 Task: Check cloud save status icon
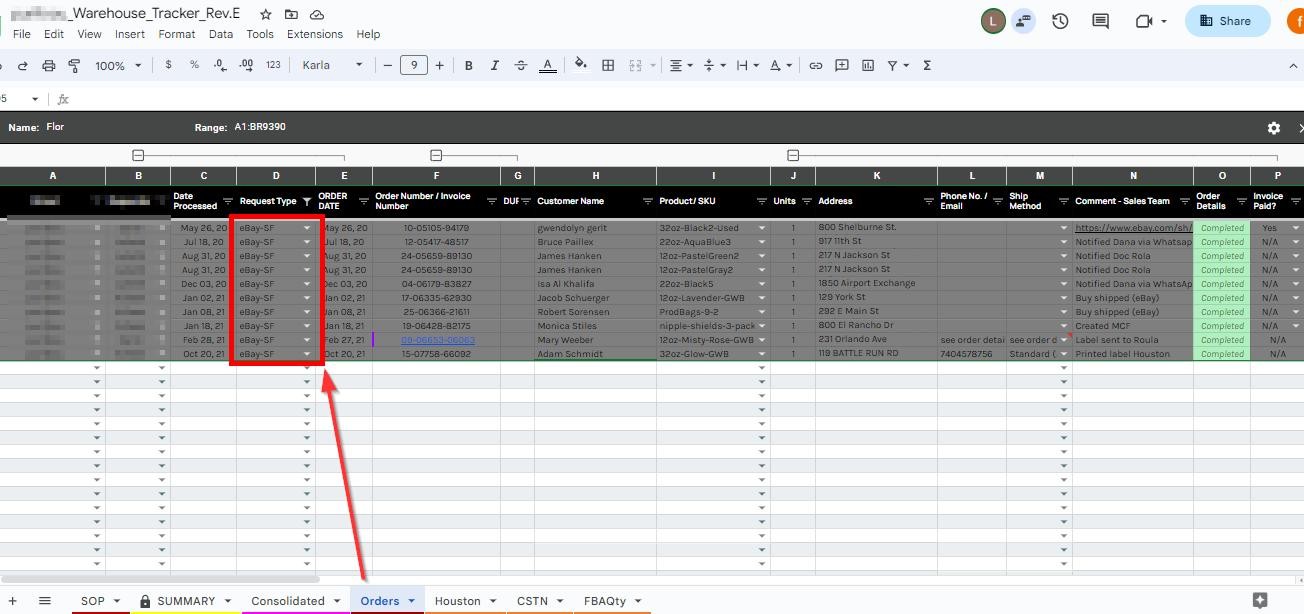(x=317, y=15)
